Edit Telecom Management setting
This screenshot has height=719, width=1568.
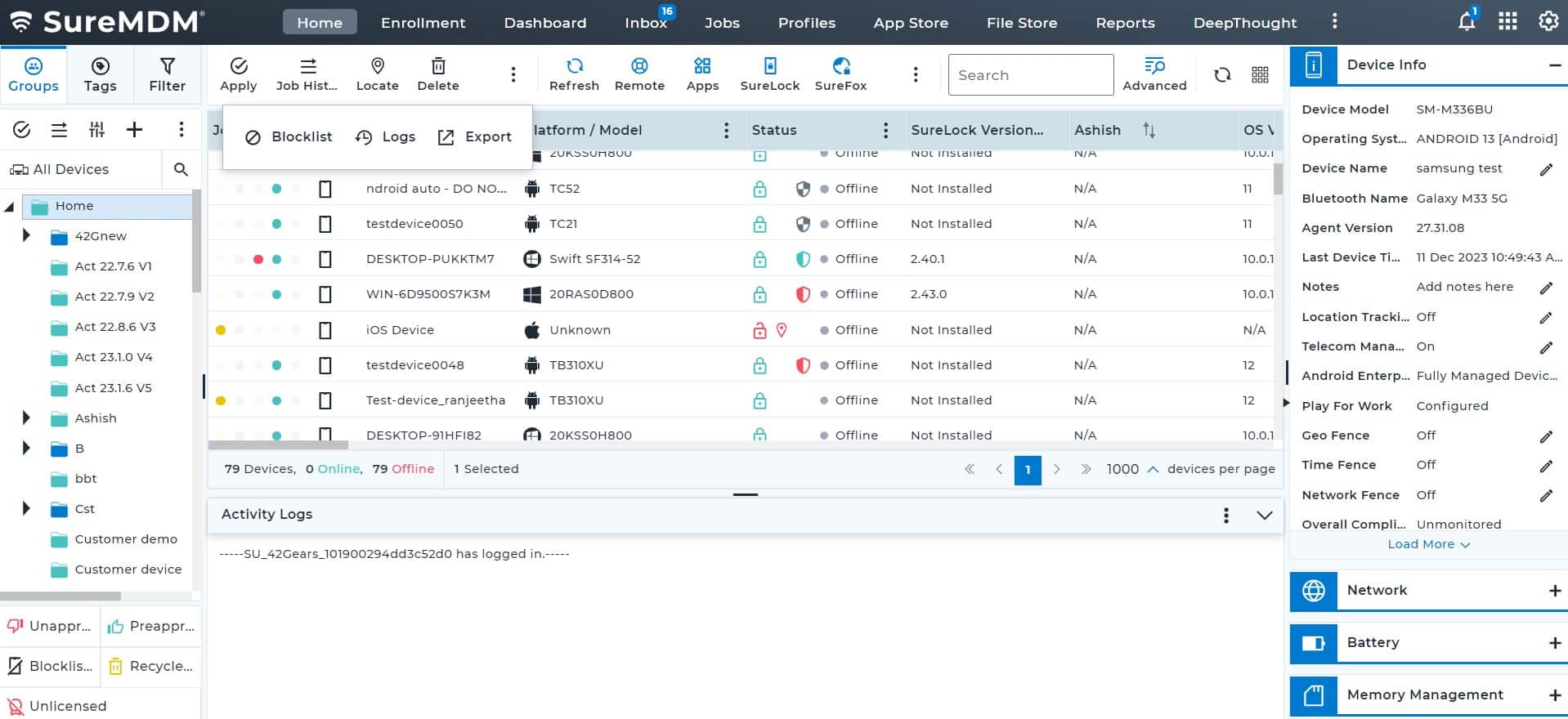[x=1546, y=347]
